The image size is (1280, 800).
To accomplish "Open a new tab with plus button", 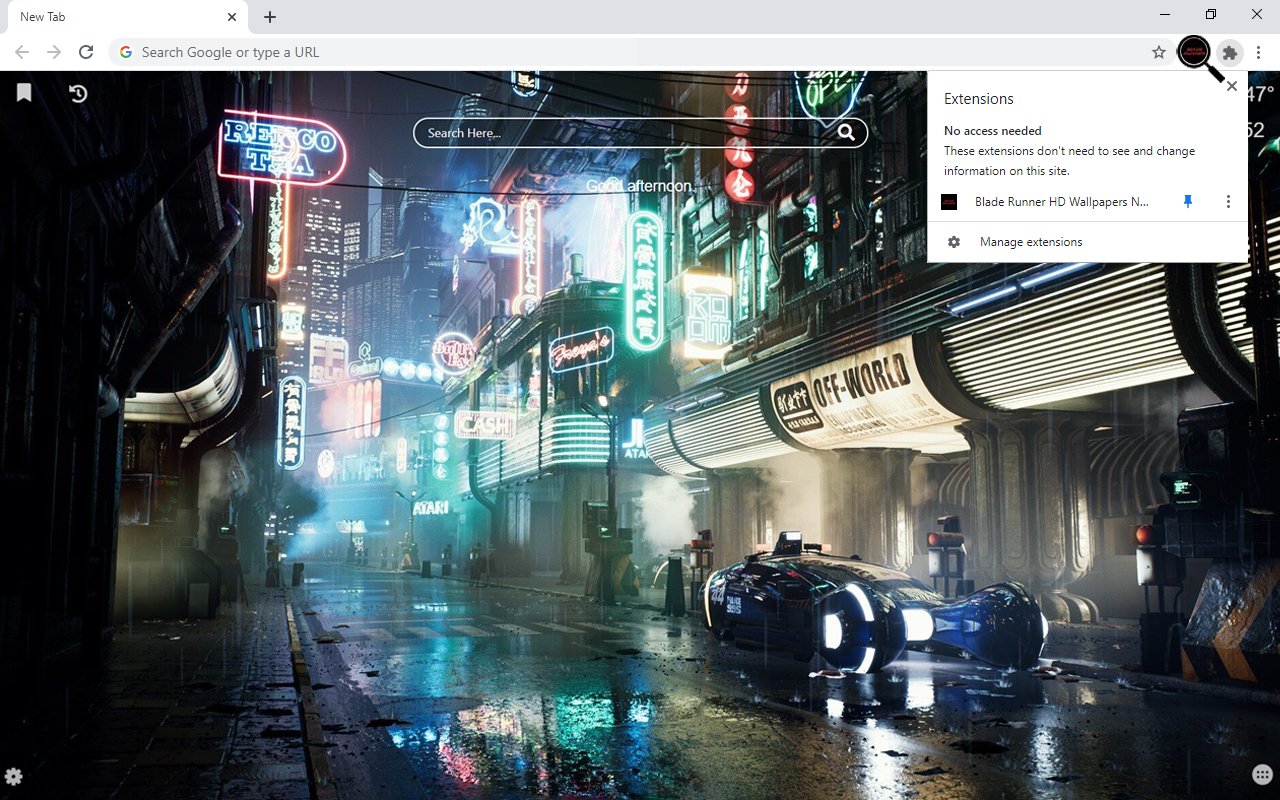I will (270, 17).
